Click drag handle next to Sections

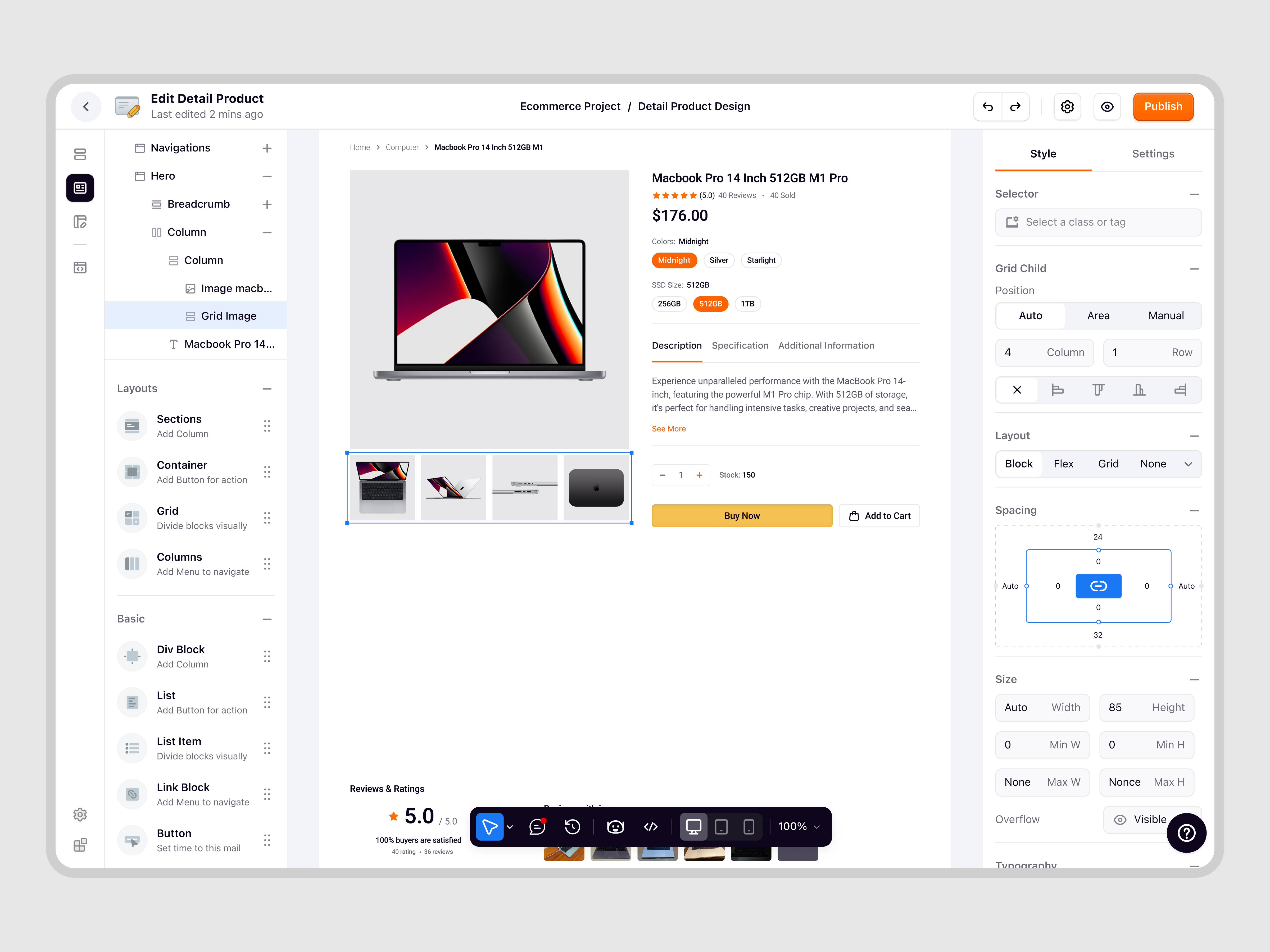(x=267, y=426)
